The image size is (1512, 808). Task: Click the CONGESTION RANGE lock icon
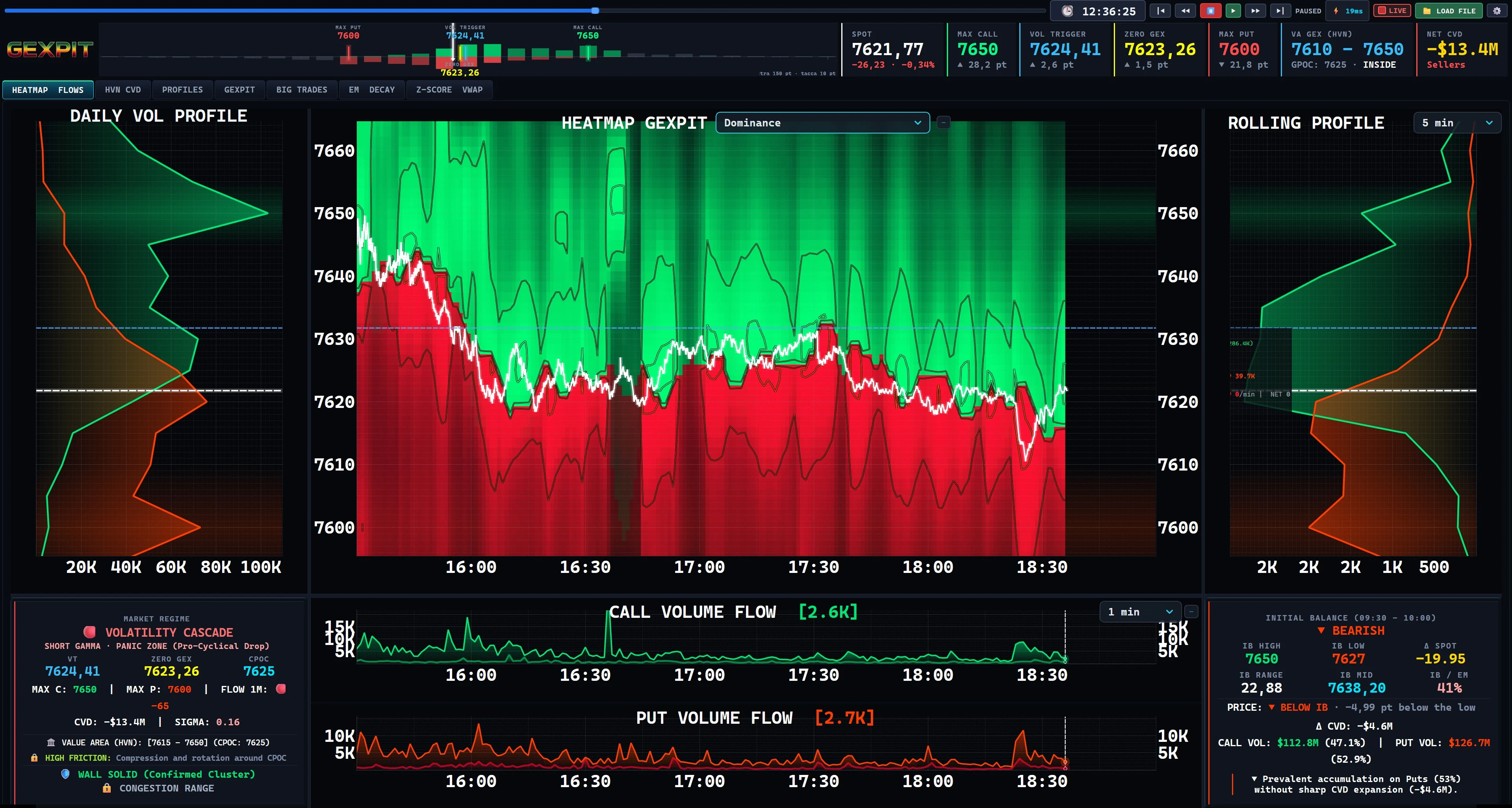click(x=107, y=788)
